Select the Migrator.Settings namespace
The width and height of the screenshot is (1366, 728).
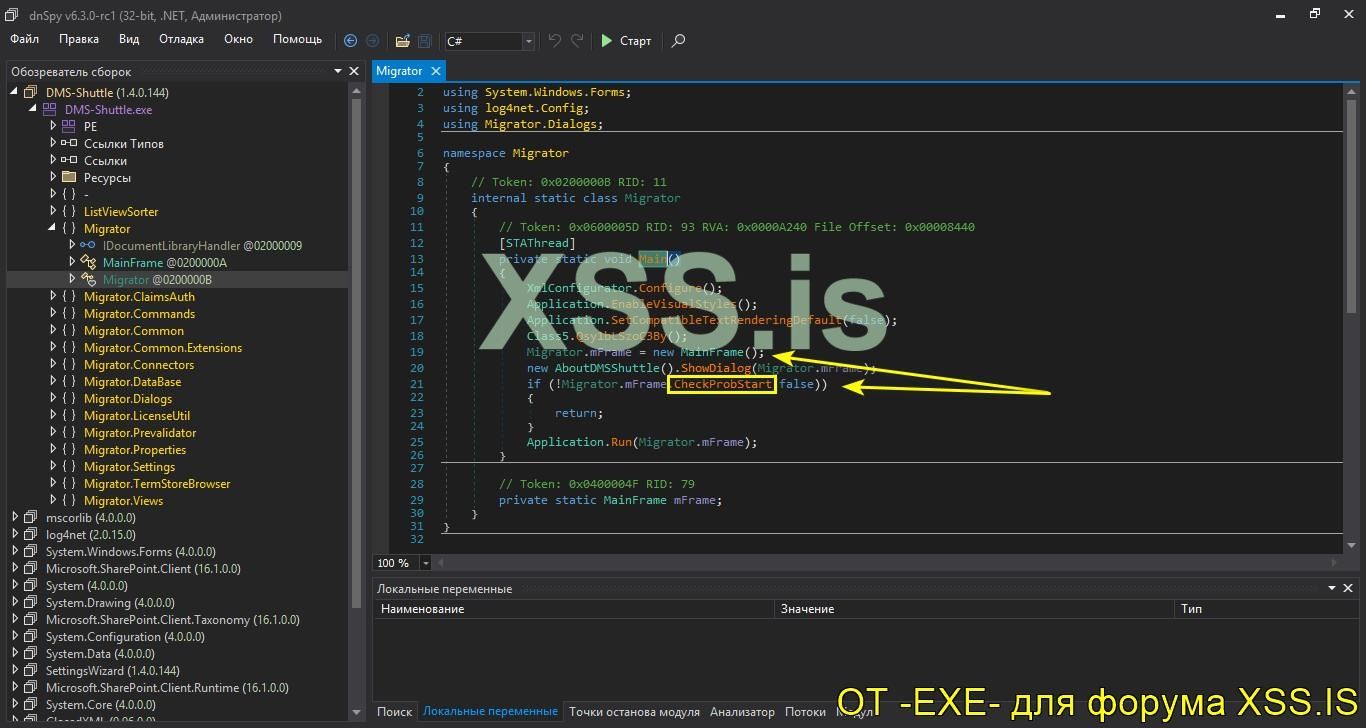pos(129,467)
